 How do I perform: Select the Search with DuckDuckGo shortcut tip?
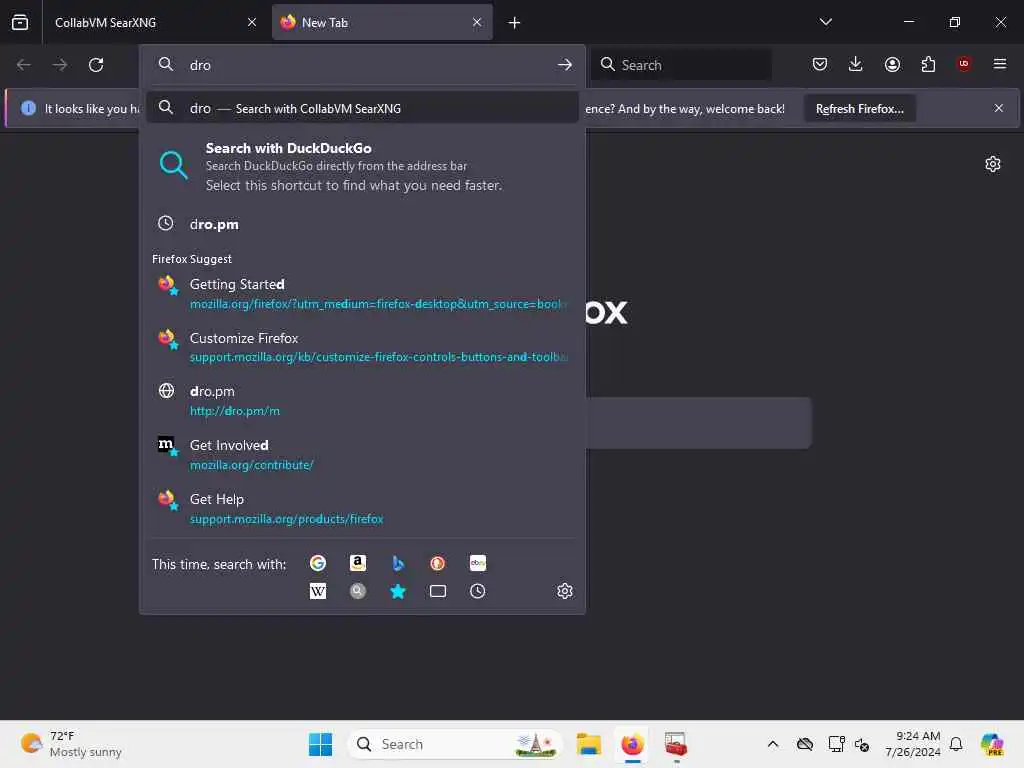point(362,167)
